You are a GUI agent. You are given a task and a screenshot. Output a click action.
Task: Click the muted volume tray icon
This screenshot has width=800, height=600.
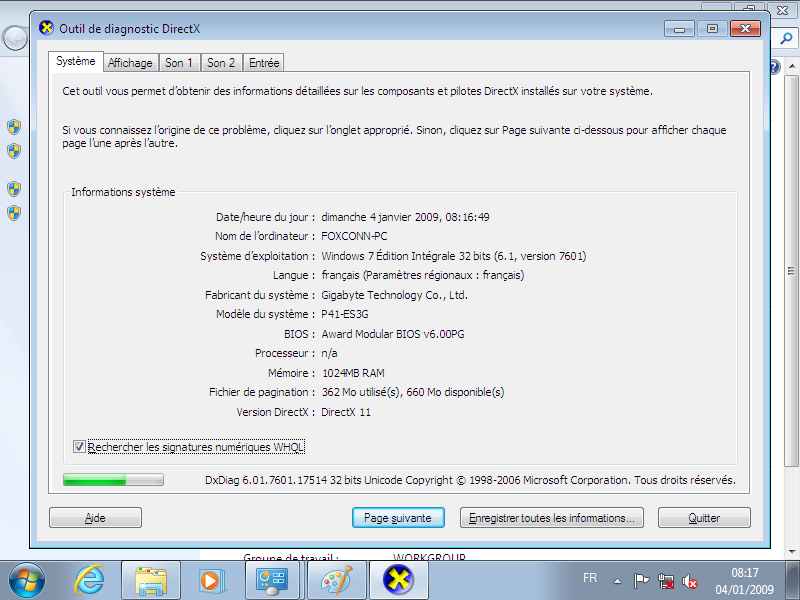[690, 580]
